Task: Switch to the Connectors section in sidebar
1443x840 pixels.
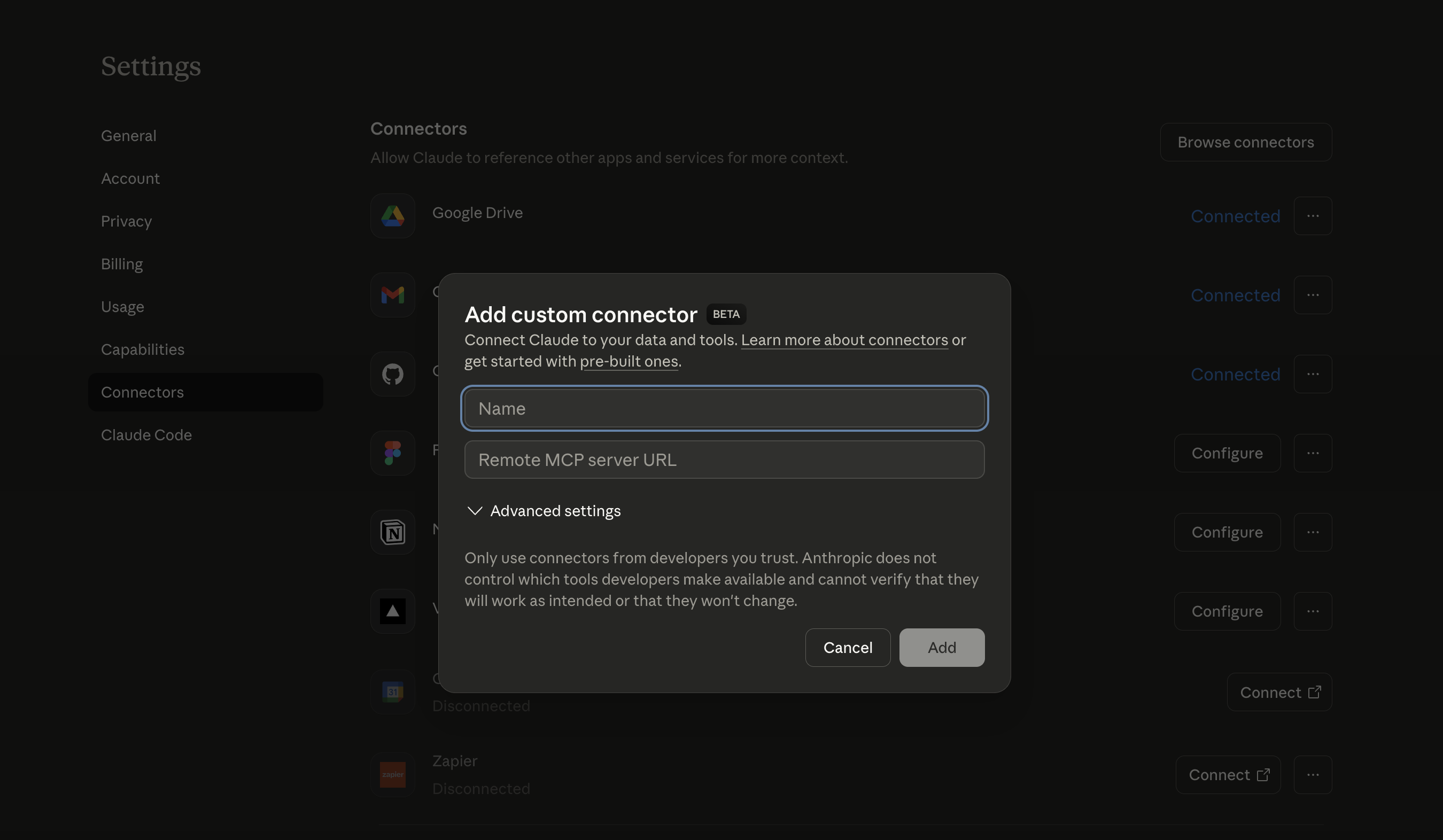Action: [142, 392]
